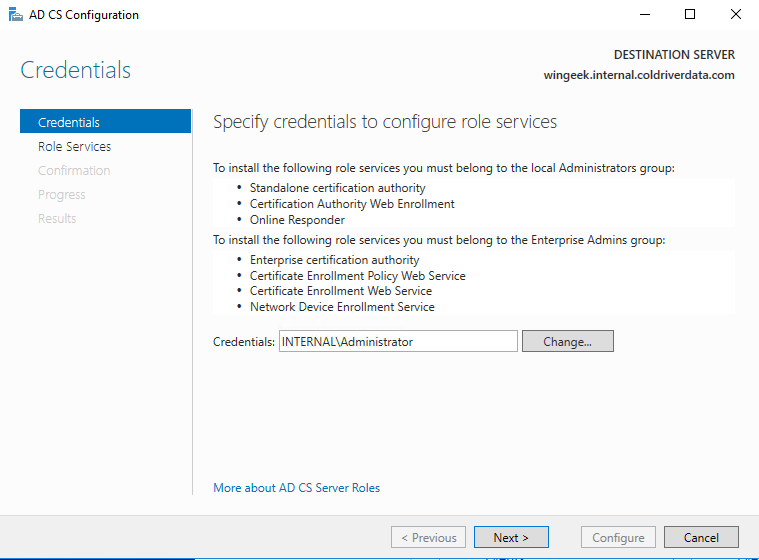Select the Results step in the sidebar
The width and height of the screenshot is (759, 560).
coord(57,218)
